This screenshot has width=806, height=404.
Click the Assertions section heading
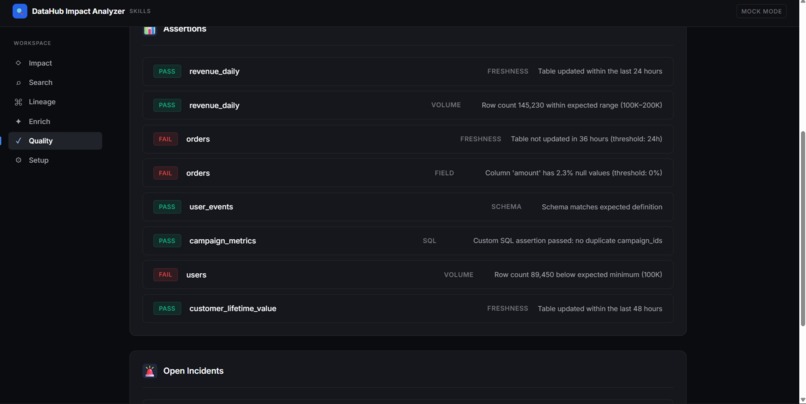pos(185,29)
